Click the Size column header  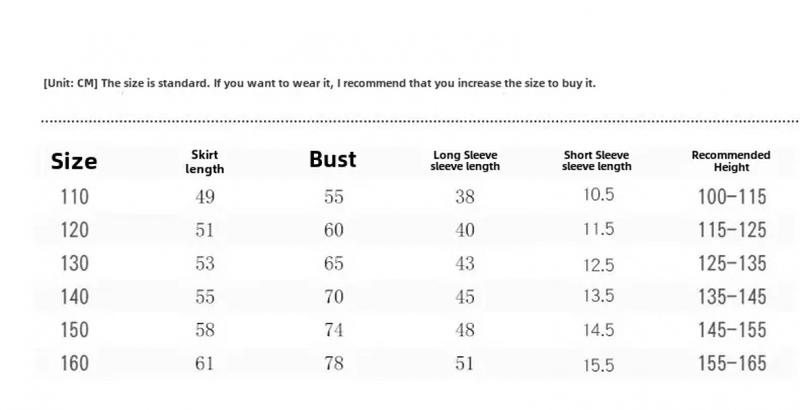[74, 161]
